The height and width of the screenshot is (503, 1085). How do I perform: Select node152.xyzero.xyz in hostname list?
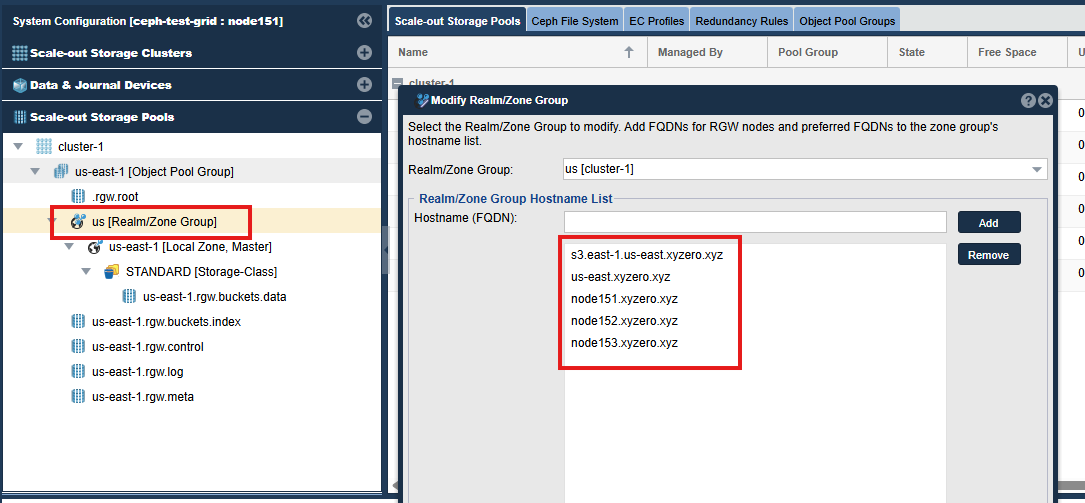[x=624, y=321]
